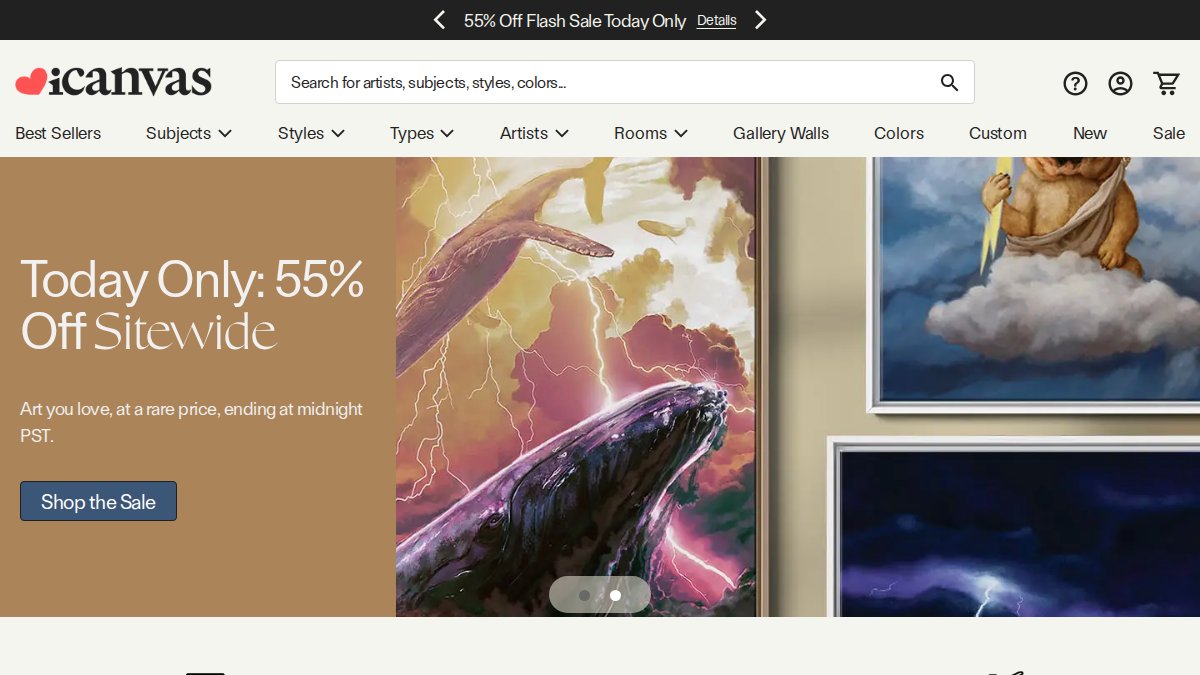Click the Today Only 55% Off headline
The height and width of the screenshot is (675, 1200).
pos(193,304)
